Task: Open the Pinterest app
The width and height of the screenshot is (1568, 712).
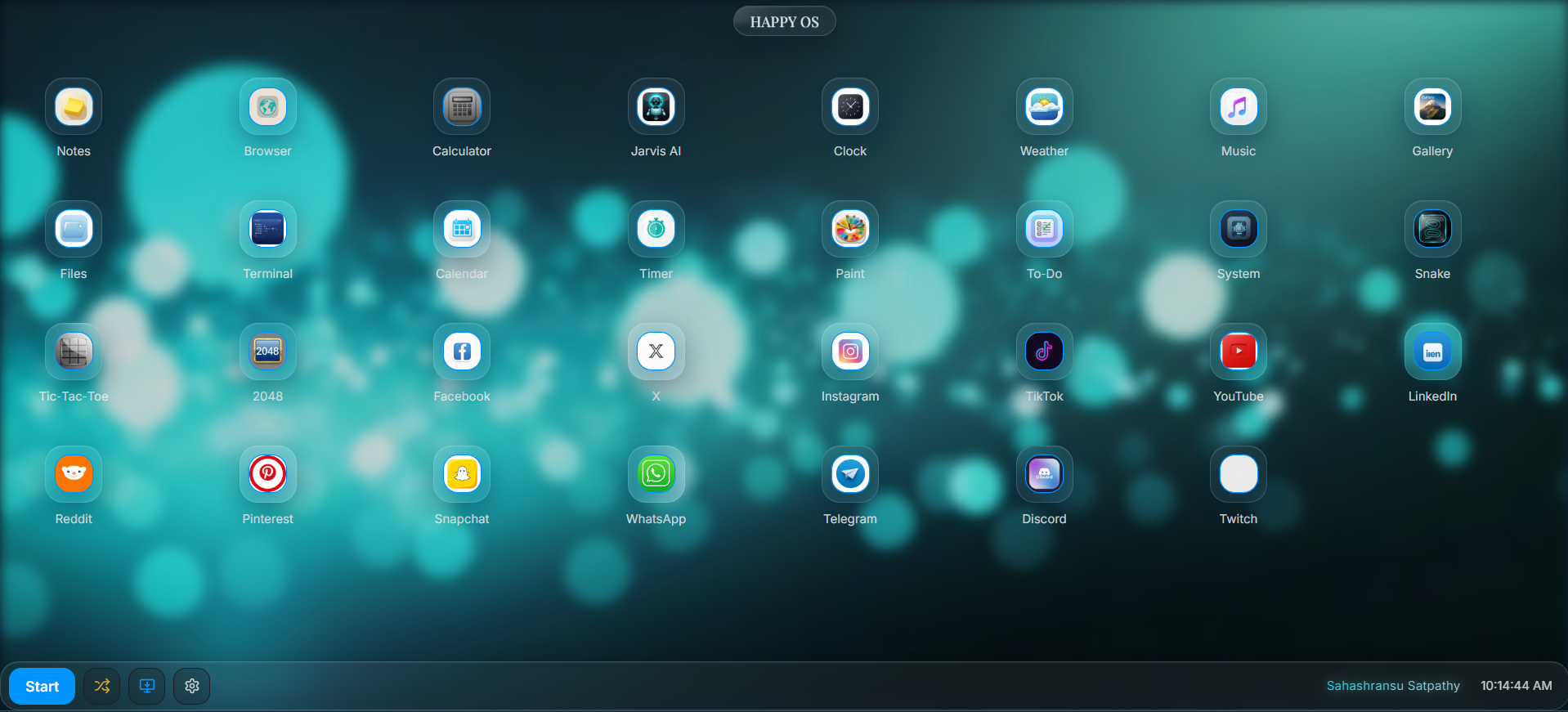Action: 267,475
